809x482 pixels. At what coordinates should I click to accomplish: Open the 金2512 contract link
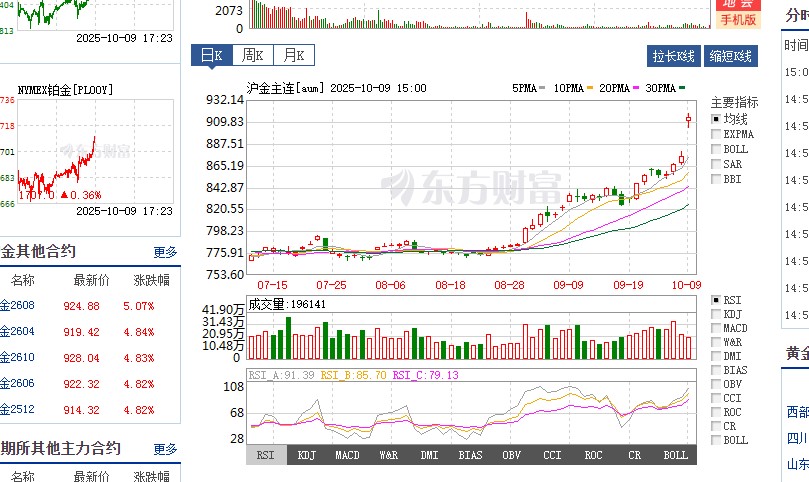[17, 409]
